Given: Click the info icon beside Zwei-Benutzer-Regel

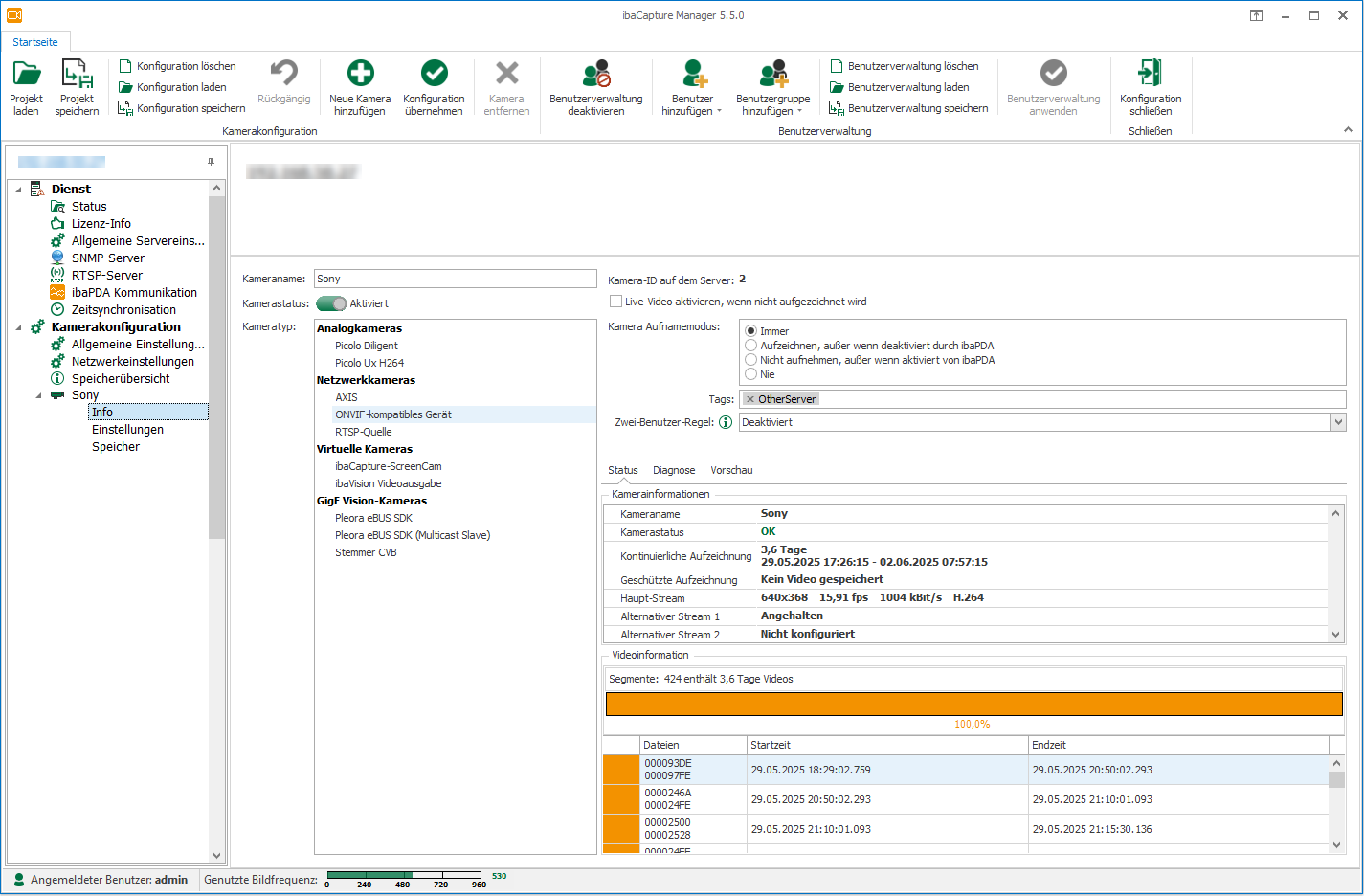Looking at the screenshot, I should click(x=726, y=422).
